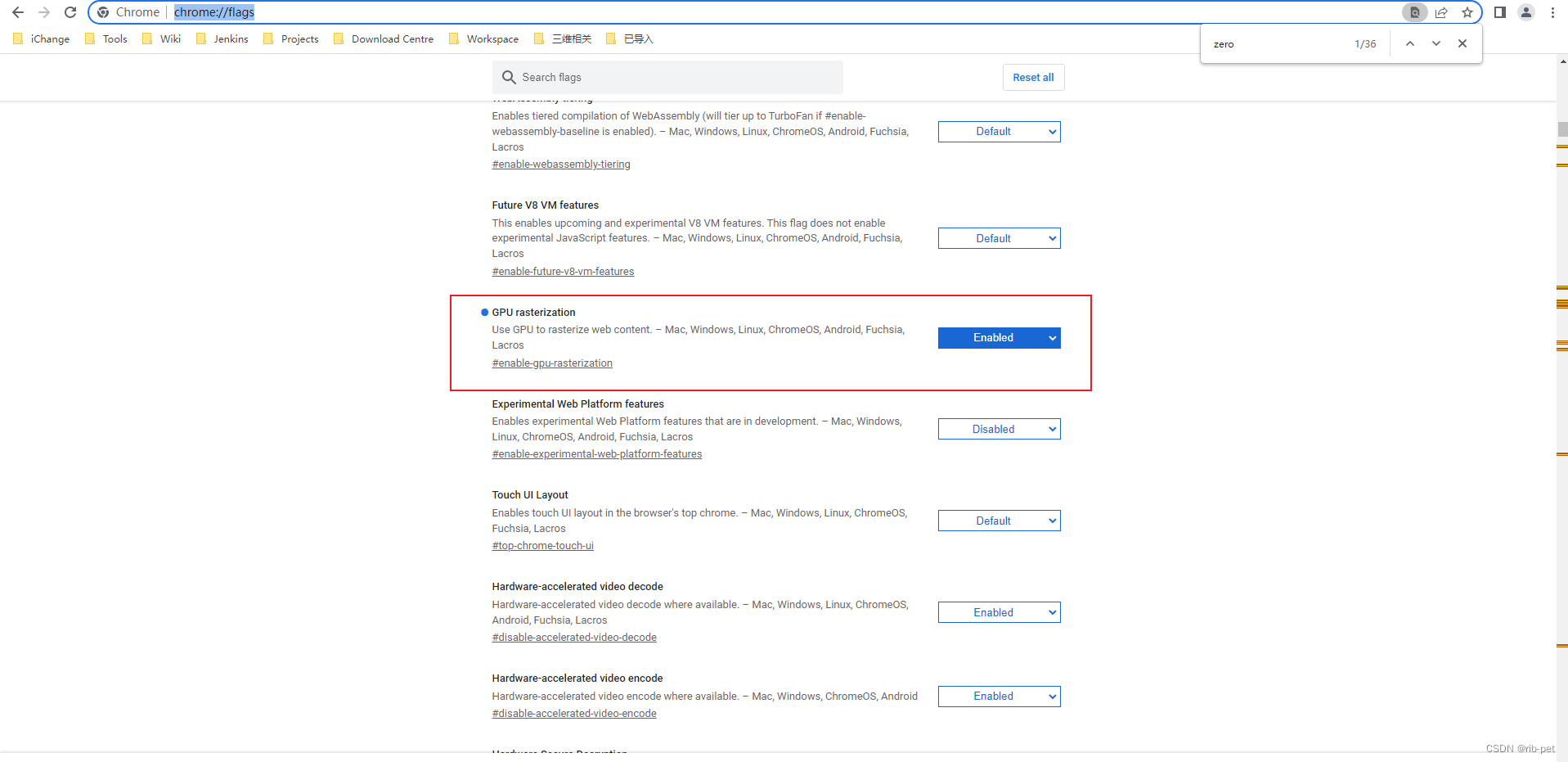Image resolution: width=1568 pixels, height=762 pixels.
Task: Open the #top-chrome-touch-ui link
Action: point(543,545)
